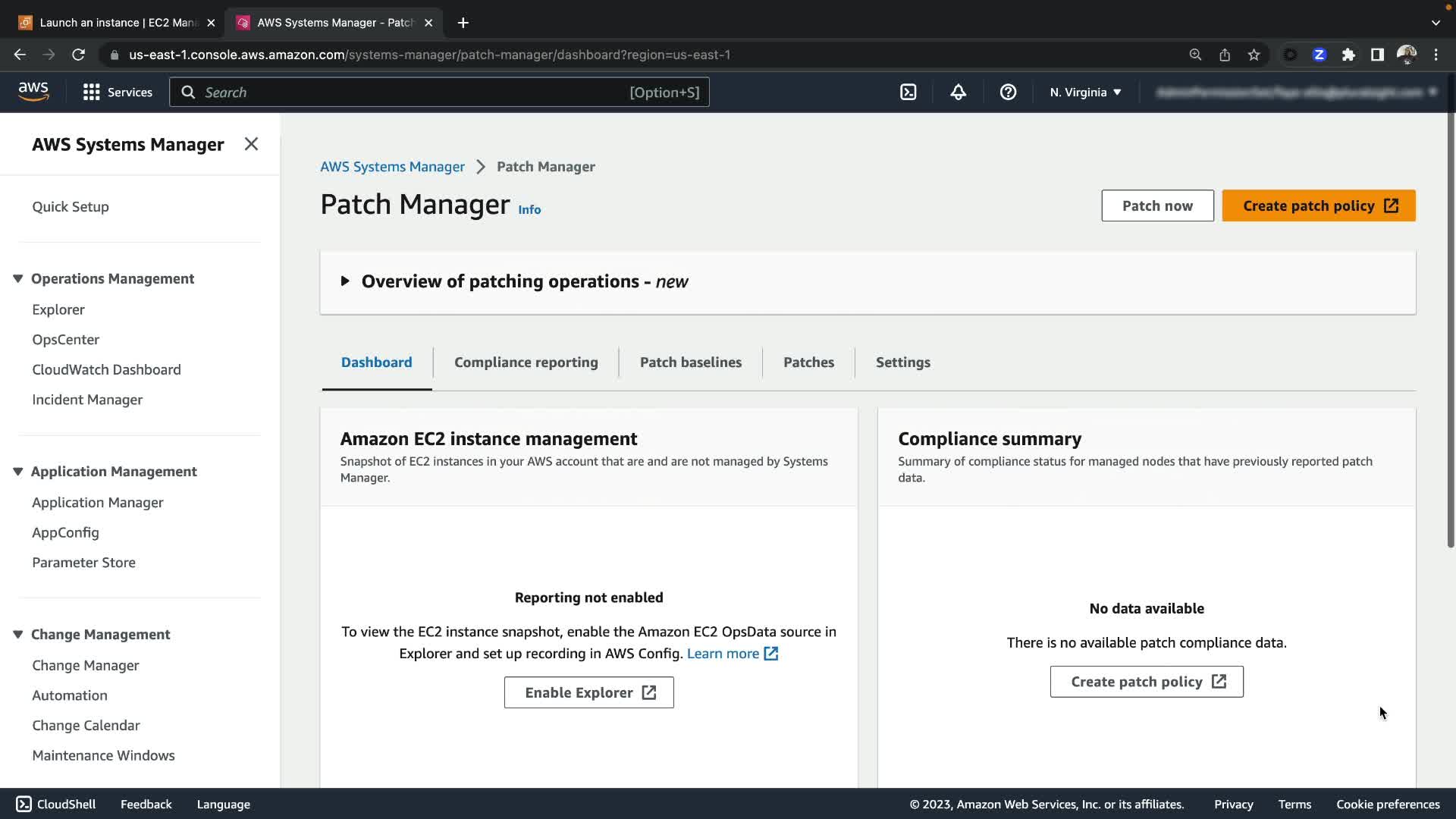
Task: Open Parameter Store in the sidebar
Action: tap(83, 563)
